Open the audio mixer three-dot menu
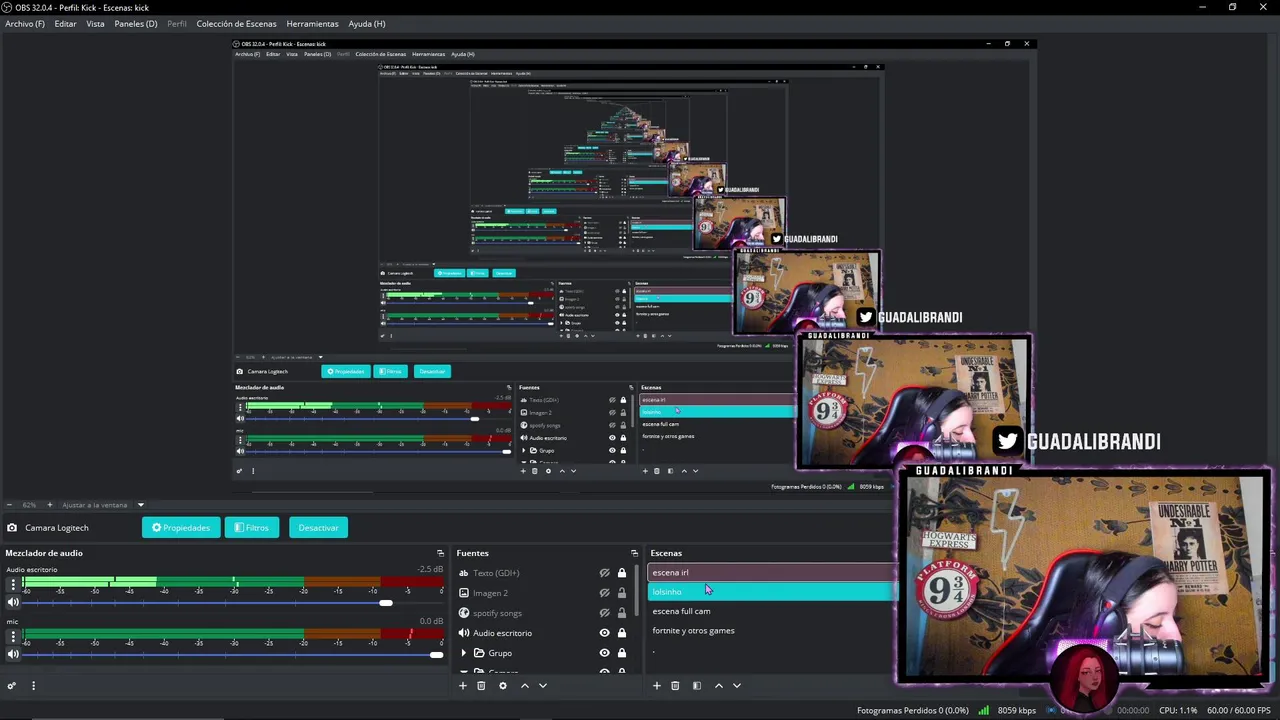This screenshot has height=720, width=1280. coord(33,686)
